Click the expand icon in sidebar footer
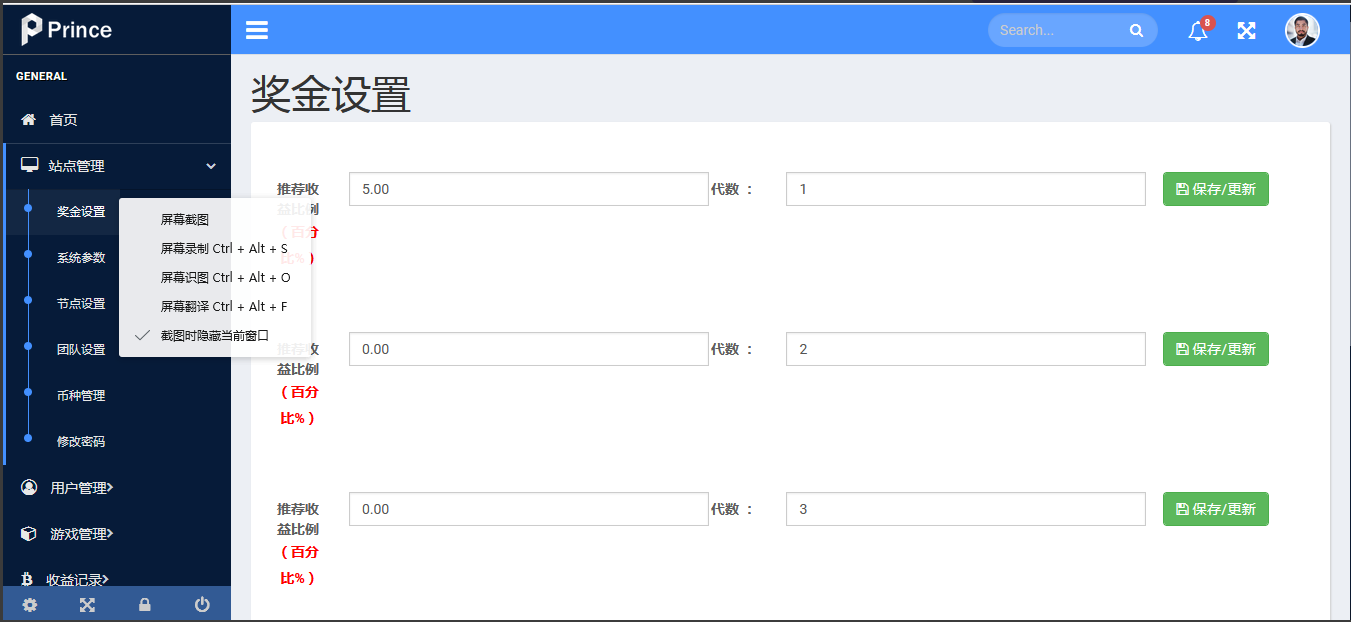 pyautogui.click(x=87, y=605)
